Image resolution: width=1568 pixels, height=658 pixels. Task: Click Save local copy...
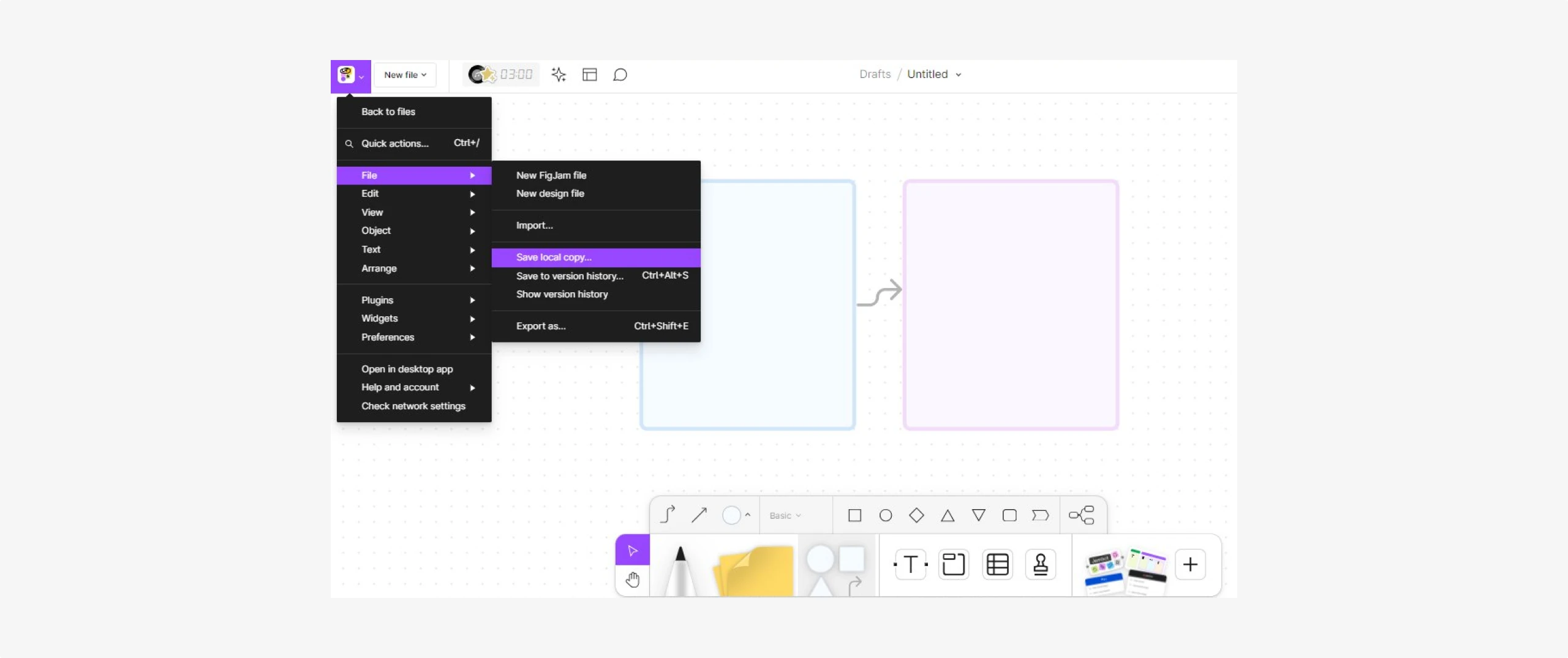(x=596, y=257)
